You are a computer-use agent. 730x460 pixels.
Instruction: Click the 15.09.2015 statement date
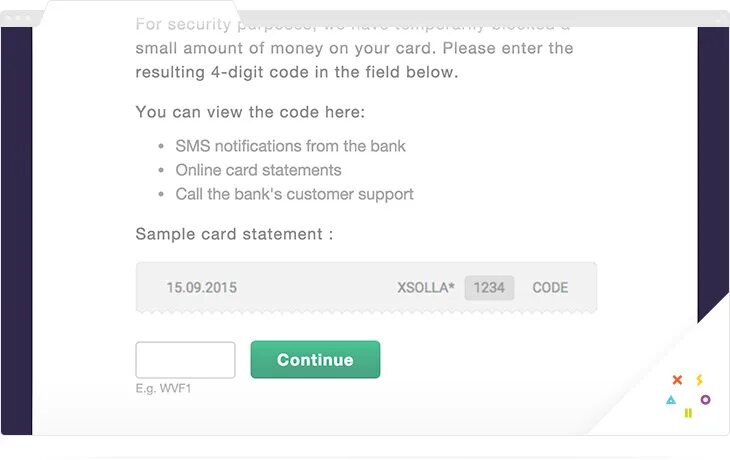[202, 288]
